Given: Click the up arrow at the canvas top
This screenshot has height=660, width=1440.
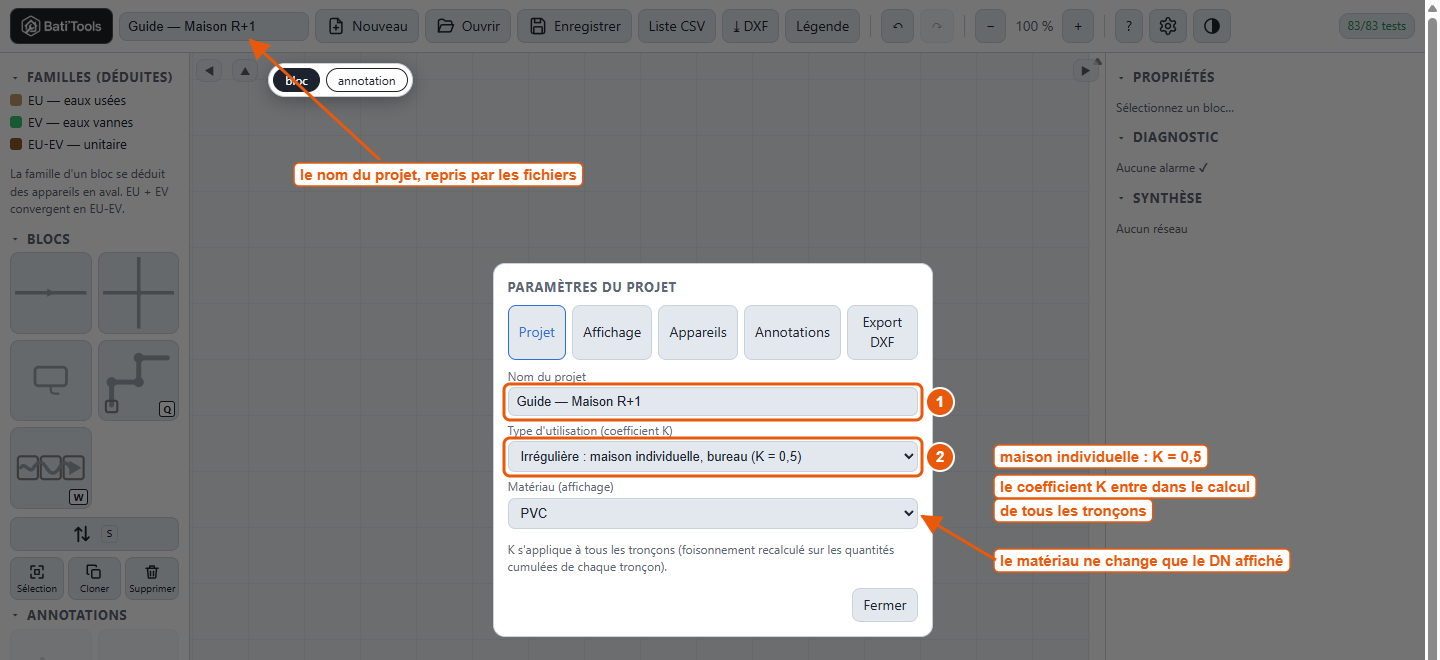Looking at the screenshot, I should click(245, 70).
